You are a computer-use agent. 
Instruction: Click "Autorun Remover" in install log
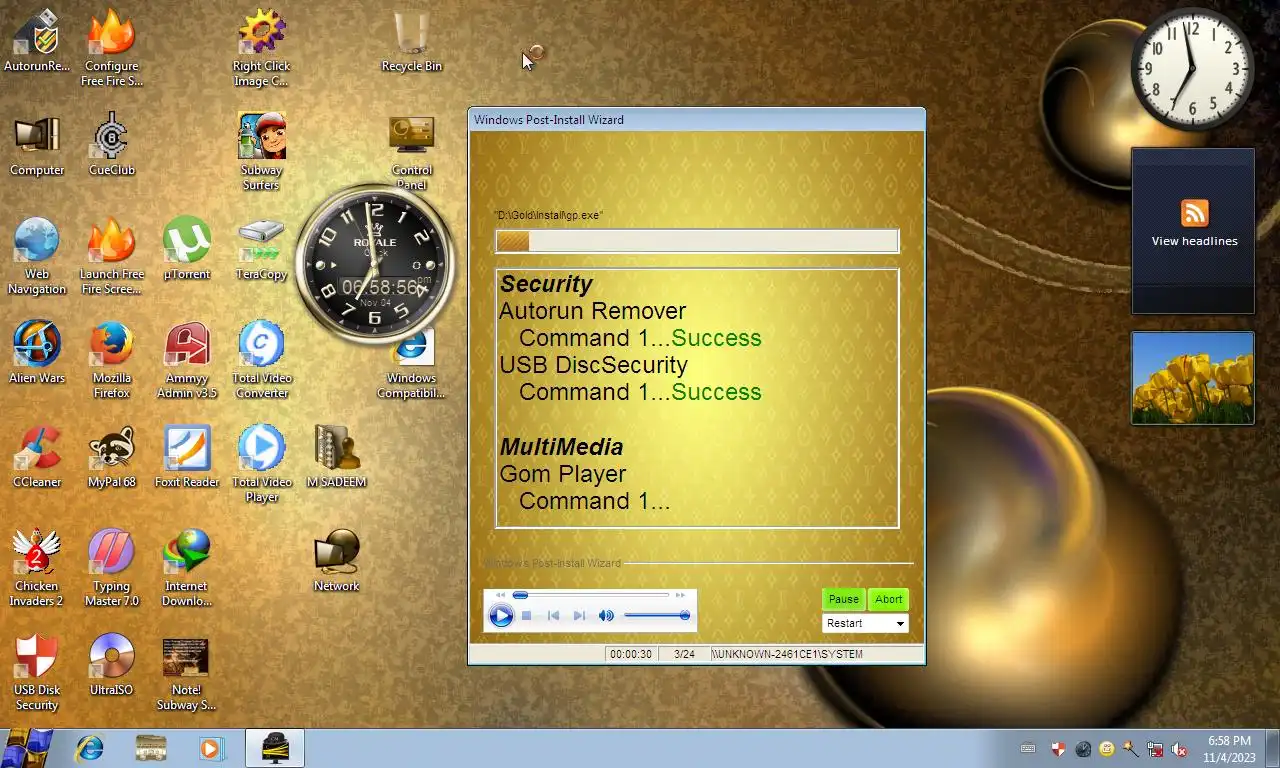593,311
